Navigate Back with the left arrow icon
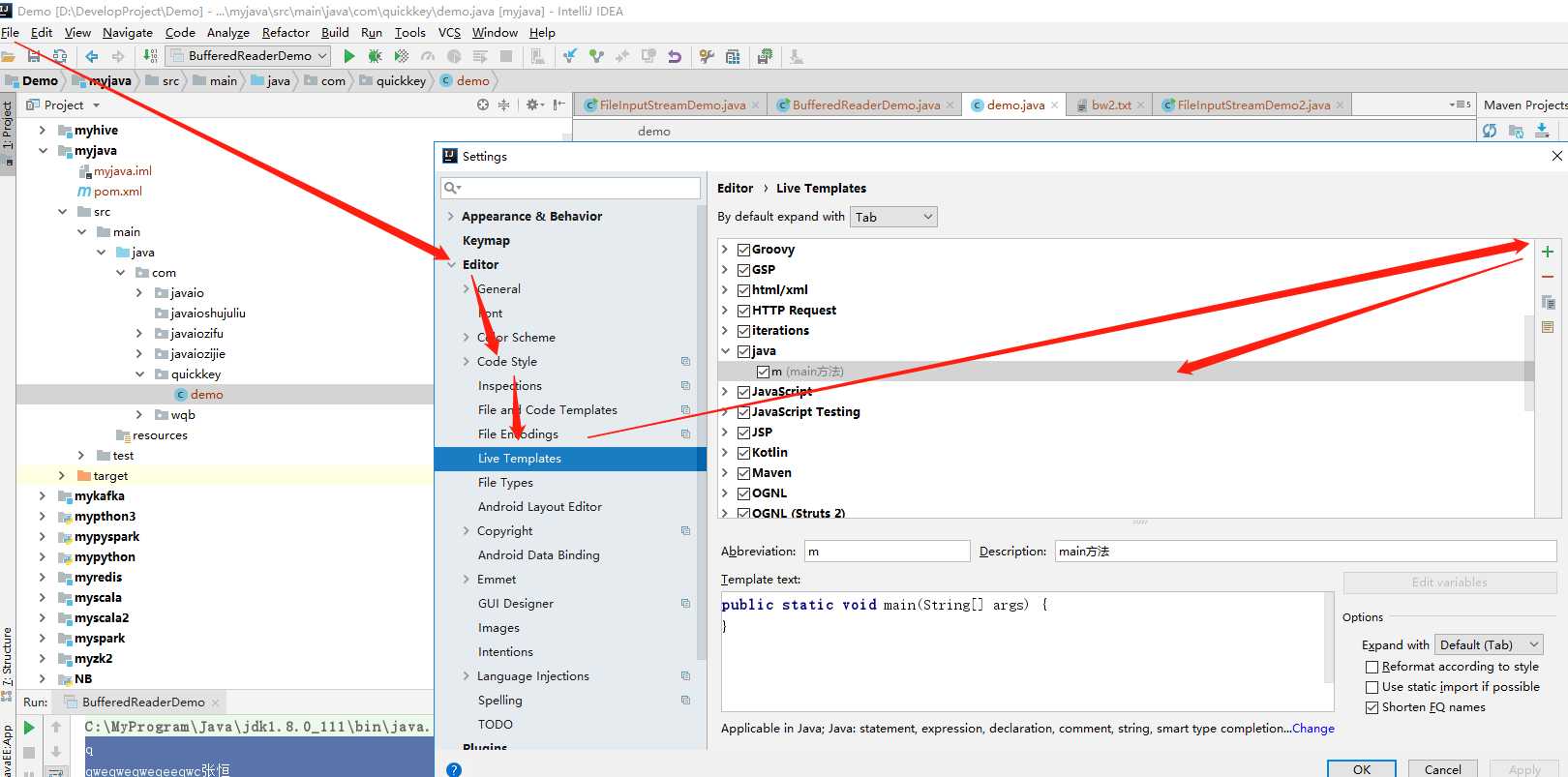1568x777 pixels. (92, 56)
